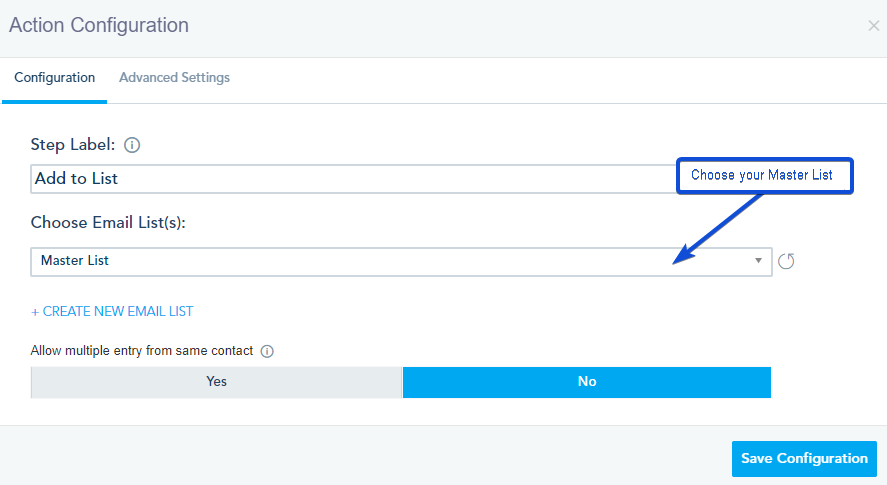Show info about allowing multiple entries

[x=267, y=351]
